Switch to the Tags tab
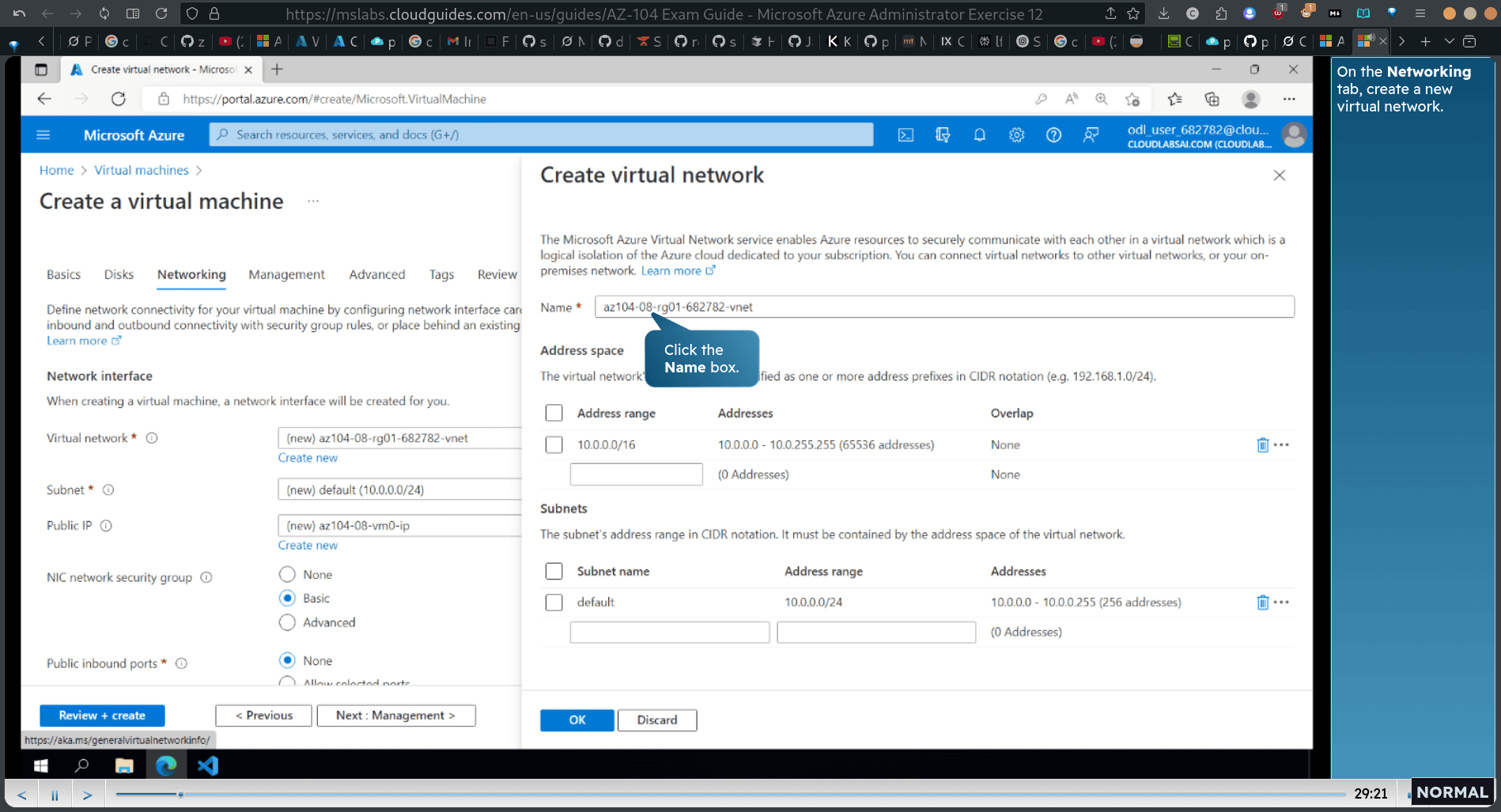 tap(441, 274)
